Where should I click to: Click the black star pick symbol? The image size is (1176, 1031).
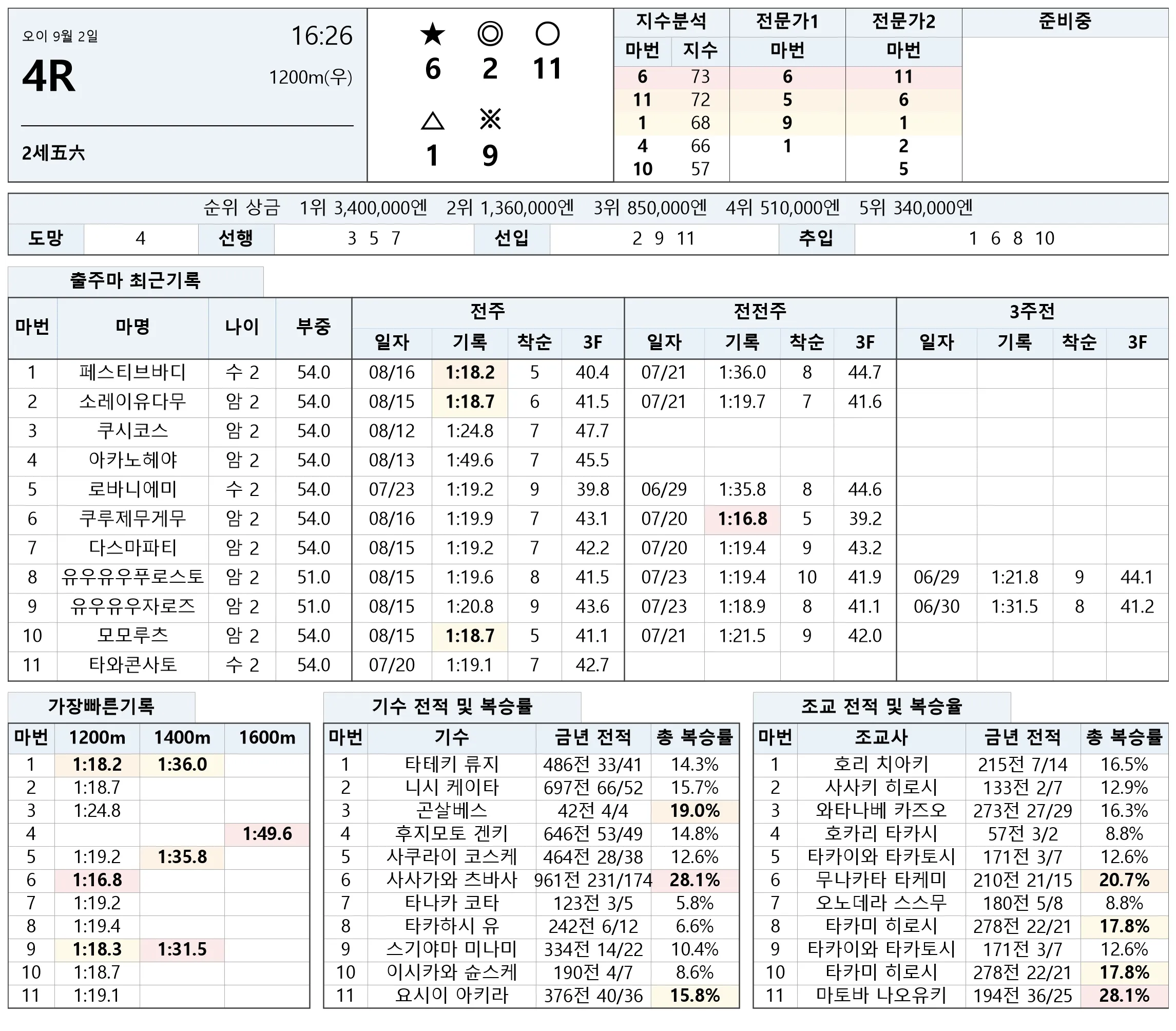coord(432,34)
